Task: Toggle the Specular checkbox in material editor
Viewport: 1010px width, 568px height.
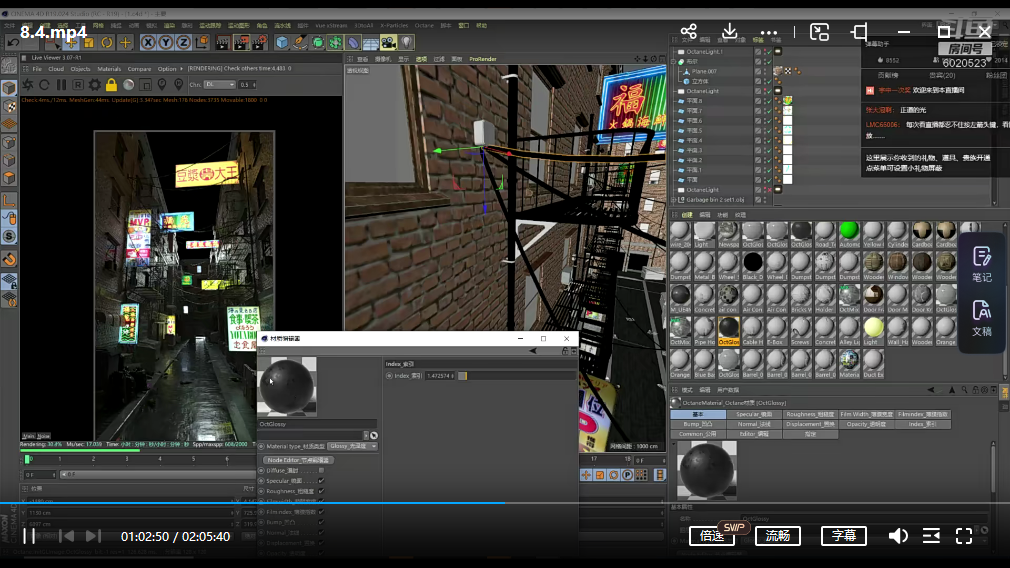Action: pyautogui.click(x=321, y=481)
